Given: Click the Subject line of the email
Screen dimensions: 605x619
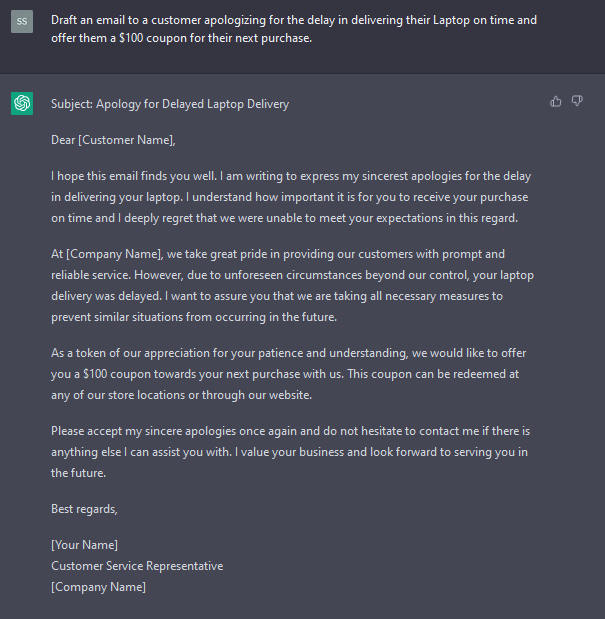Looking at the screenshot, I should pos(170,104).
